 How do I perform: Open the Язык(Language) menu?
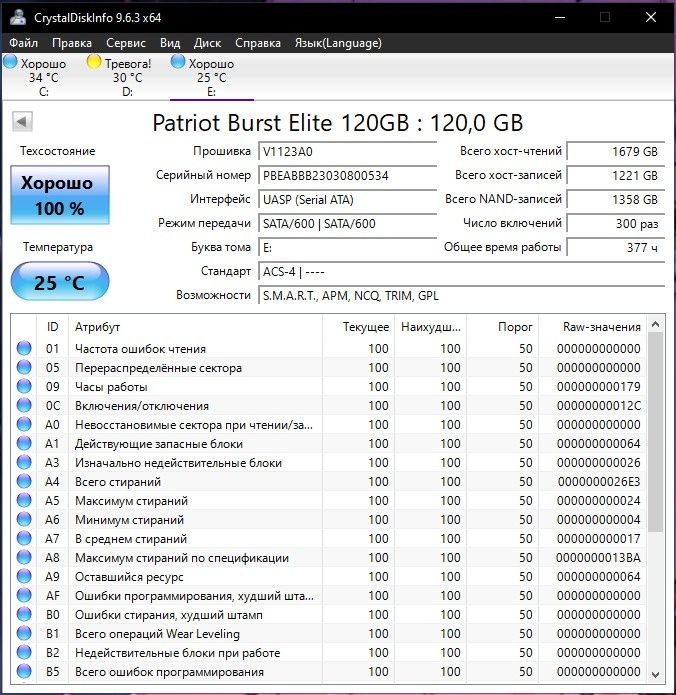coord(338,43)
